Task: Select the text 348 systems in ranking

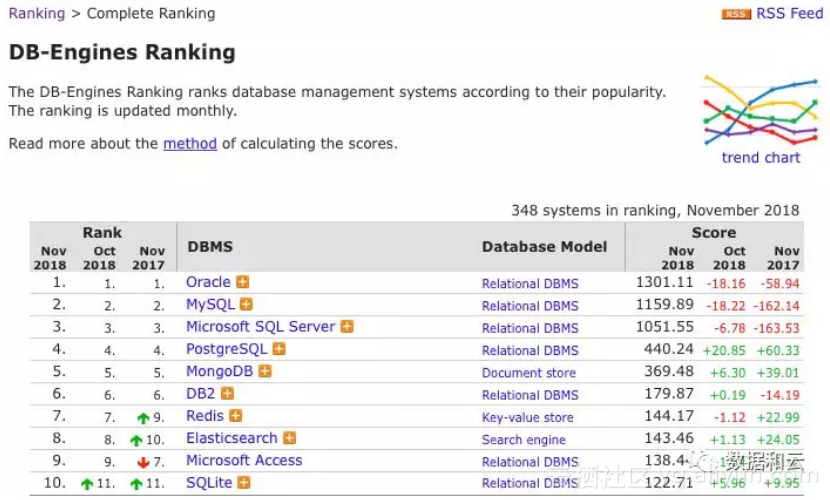Action: tap(593, 211)
